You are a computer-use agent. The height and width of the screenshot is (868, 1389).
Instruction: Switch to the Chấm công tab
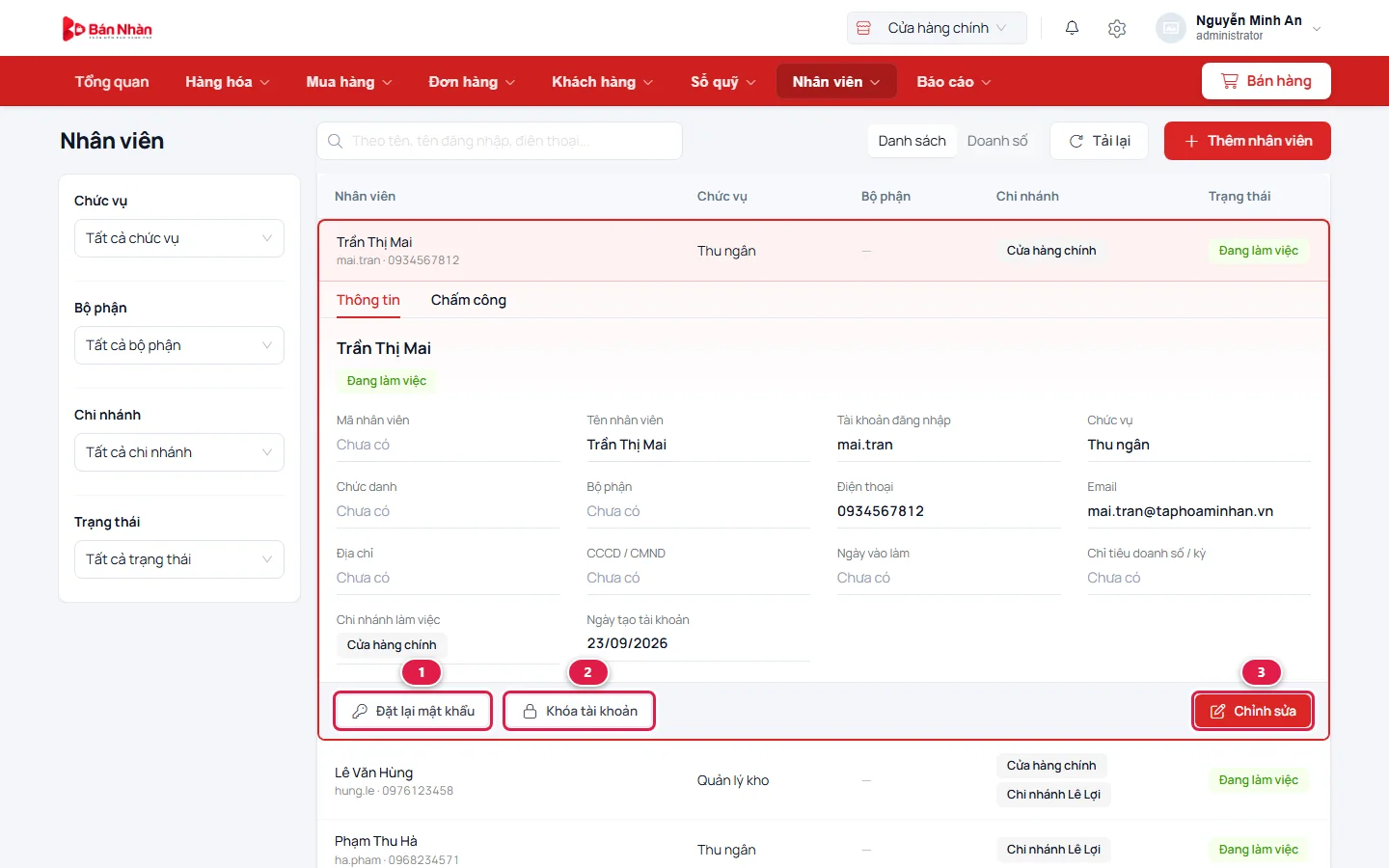pyautogui.click(x=469, y=300)
